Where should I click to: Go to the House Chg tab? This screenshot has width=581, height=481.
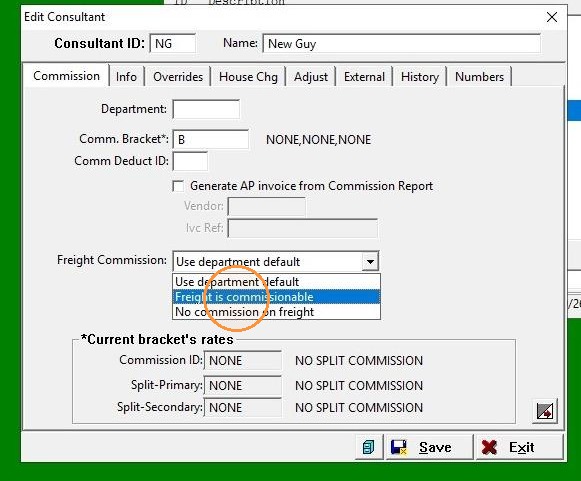(x=248, y=77)
